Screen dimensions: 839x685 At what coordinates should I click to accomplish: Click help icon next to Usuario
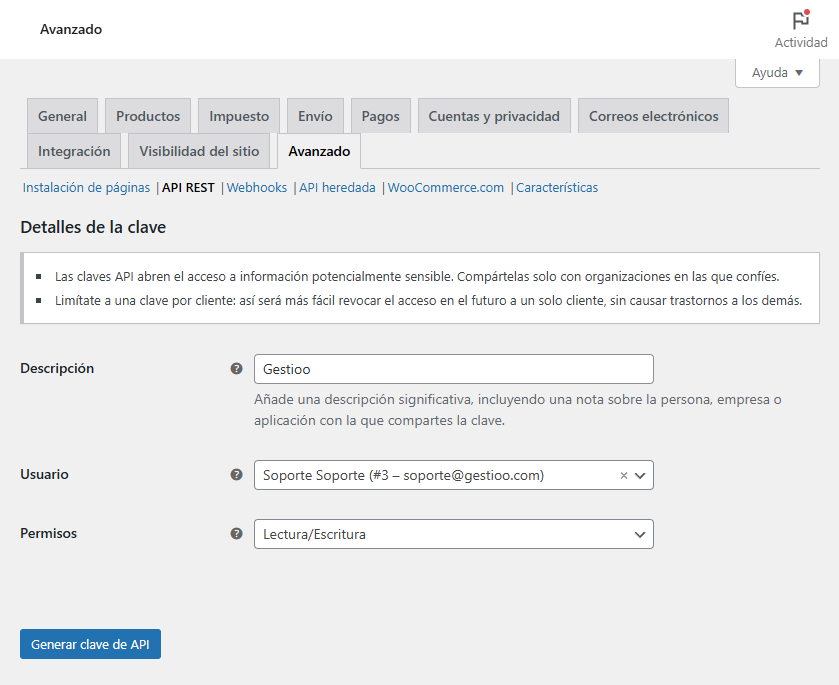click(236, 475)
